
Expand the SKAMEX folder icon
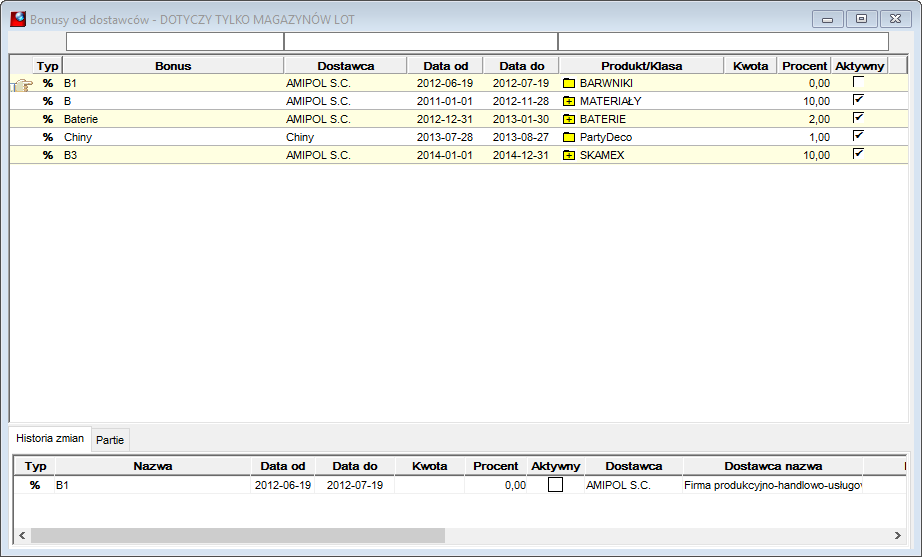pyautogui.click(x=569, y=155)
